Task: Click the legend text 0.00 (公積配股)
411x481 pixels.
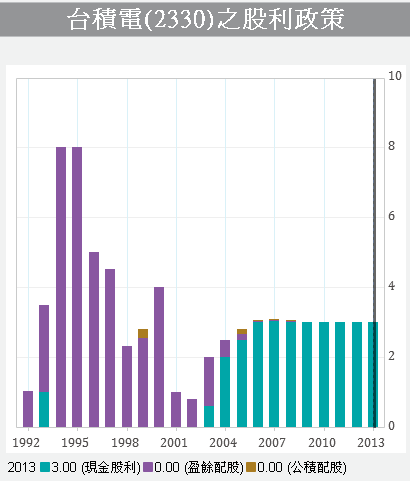Action: point(302,467)
